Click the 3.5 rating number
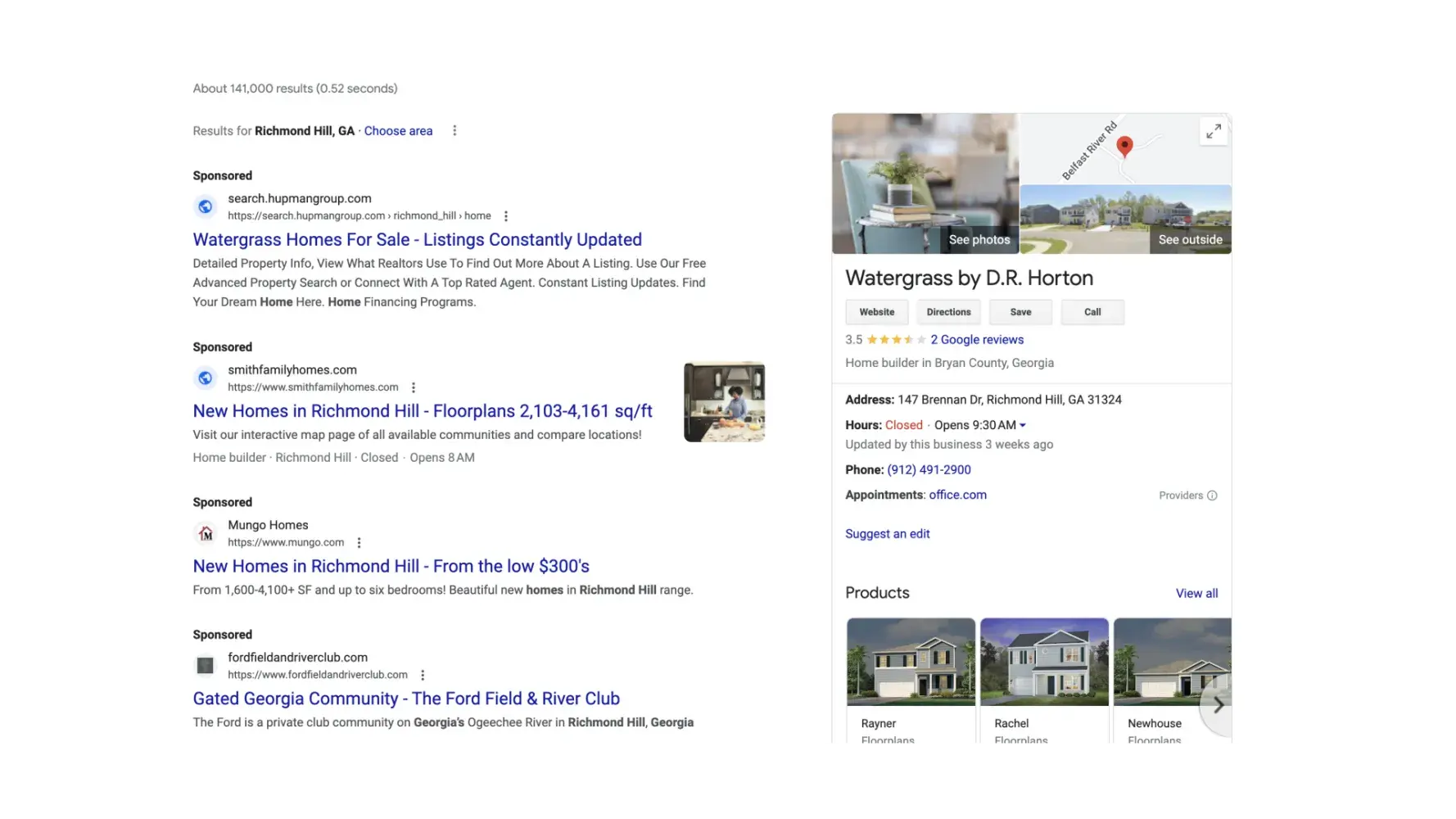 [854, 340]
